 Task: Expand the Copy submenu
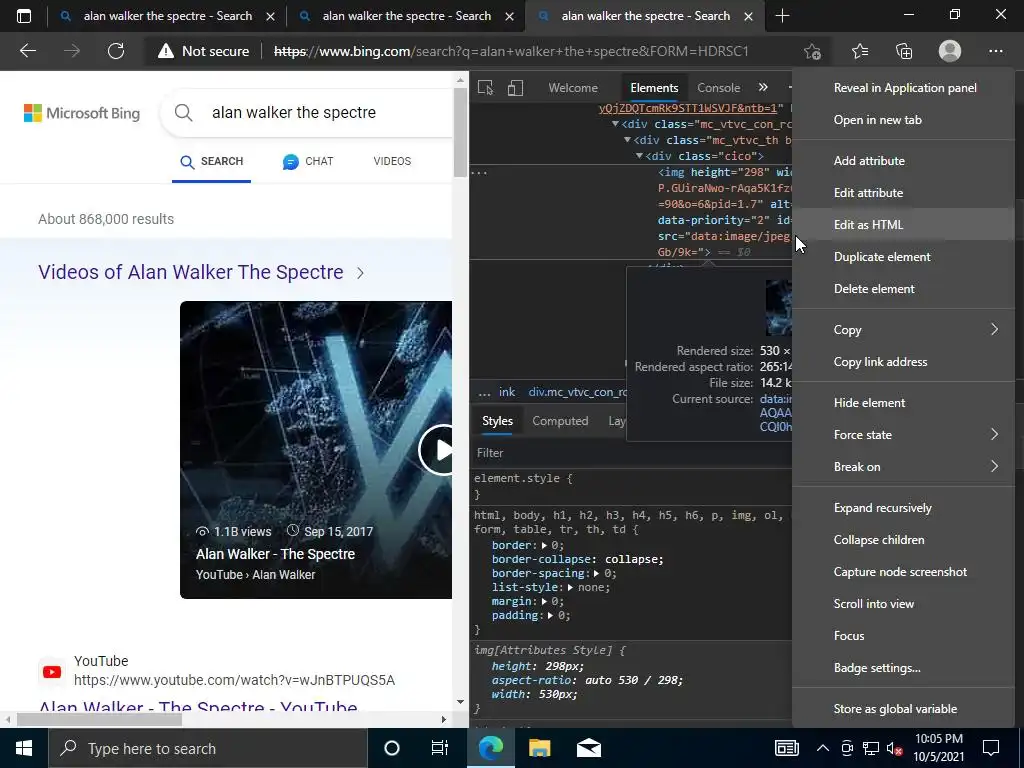coord(903,330)
